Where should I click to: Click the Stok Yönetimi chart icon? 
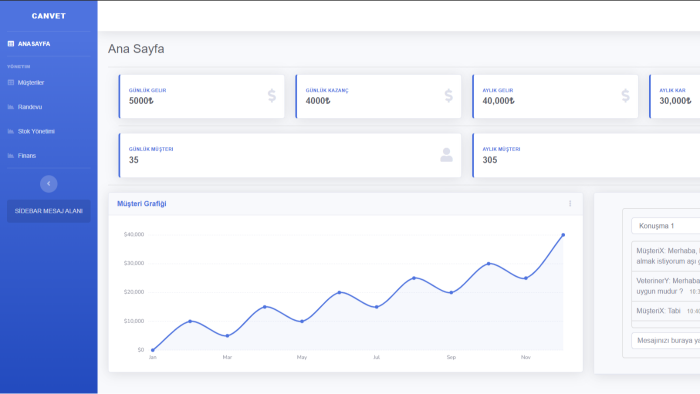coord(11,131)
